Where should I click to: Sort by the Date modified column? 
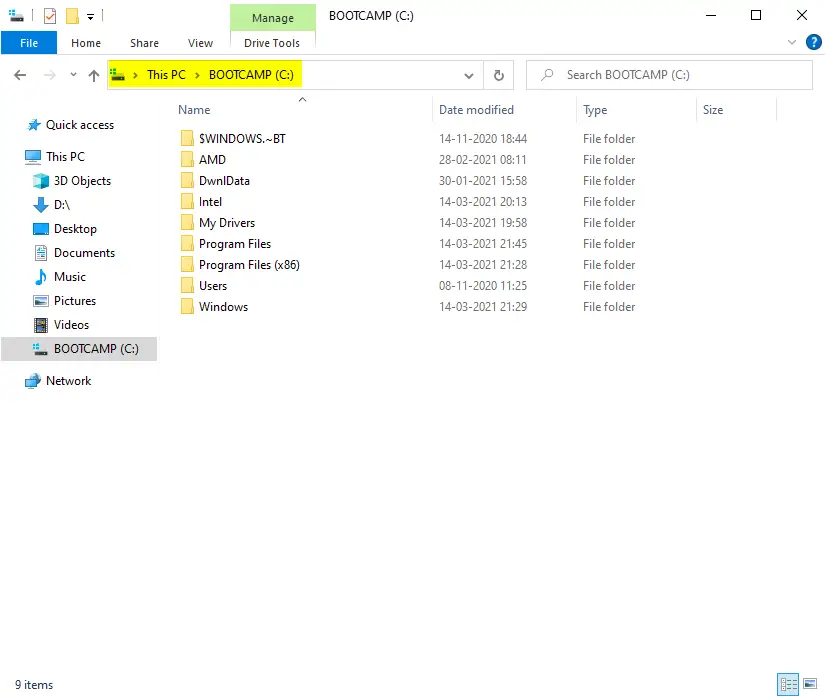tap(476, 110)
